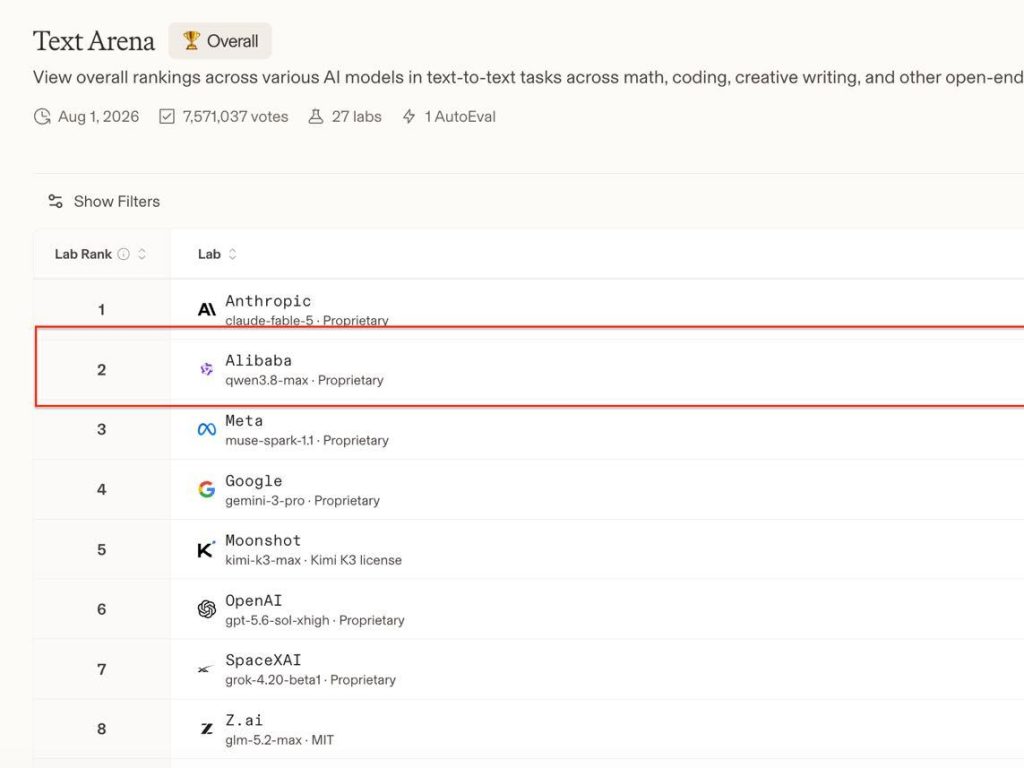Click muse-spark-1.1 model text
Image resolution: width=1024 pixels, height=768 pixels.
pos(269,440)
